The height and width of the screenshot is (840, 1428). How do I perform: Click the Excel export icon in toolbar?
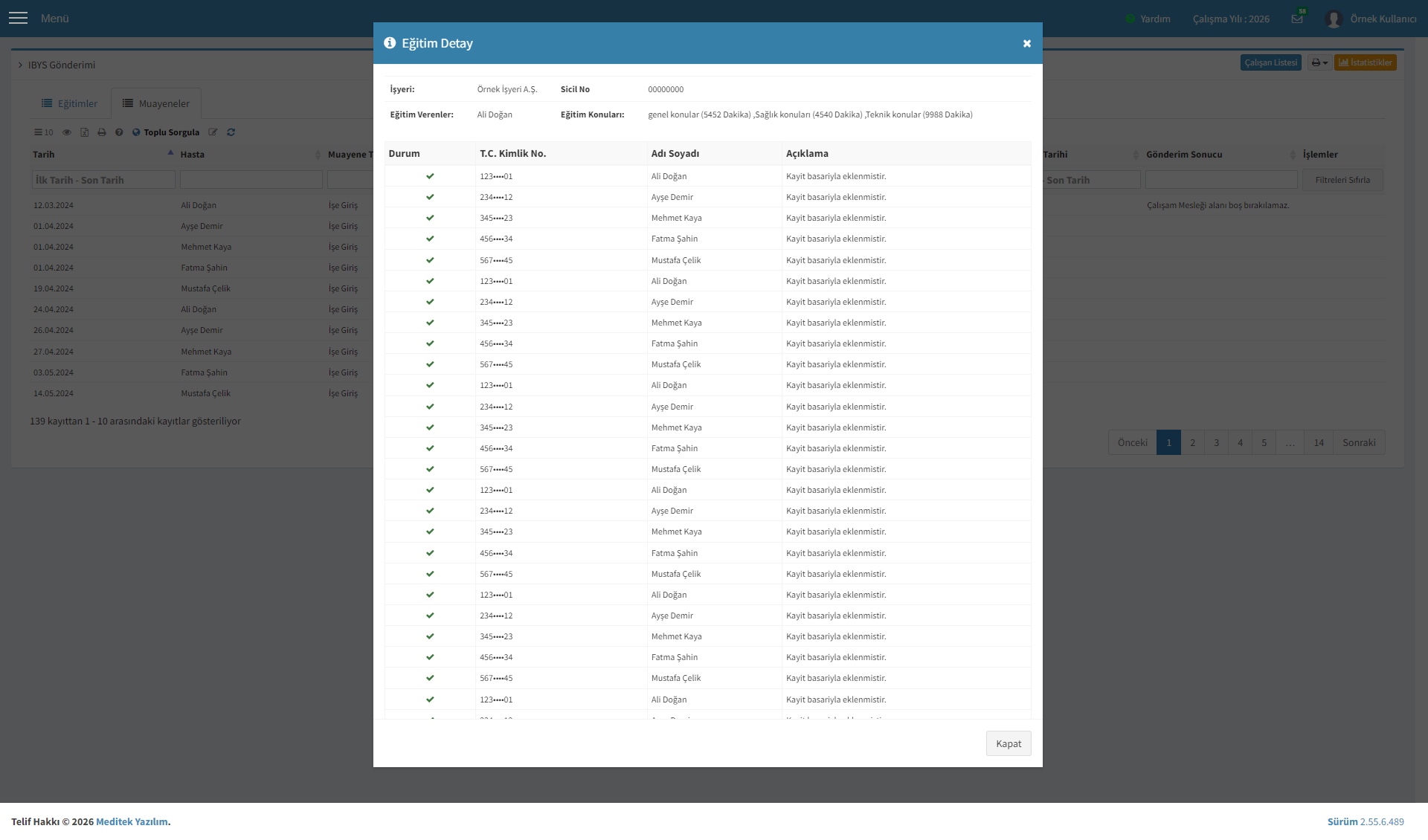[84, 132]
